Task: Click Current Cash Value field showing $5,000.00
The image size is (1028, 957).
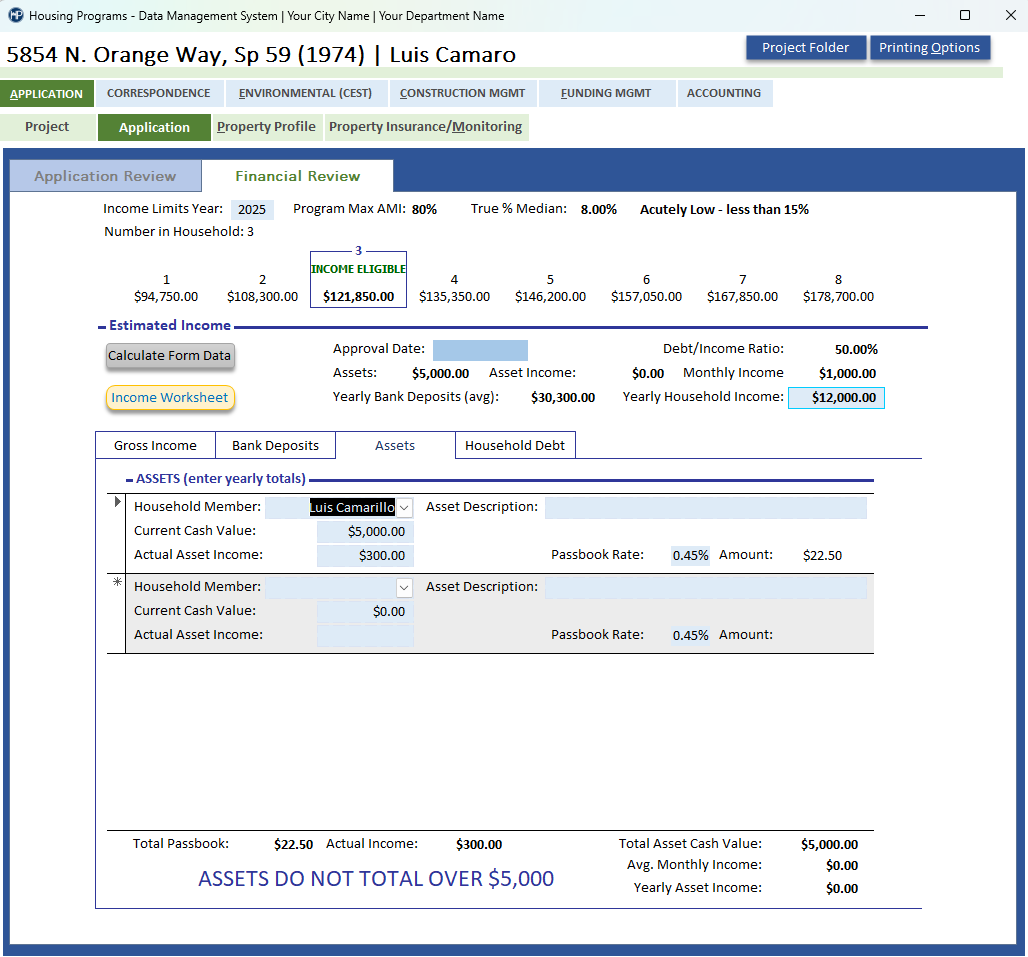Action: (x=365, y=532)
